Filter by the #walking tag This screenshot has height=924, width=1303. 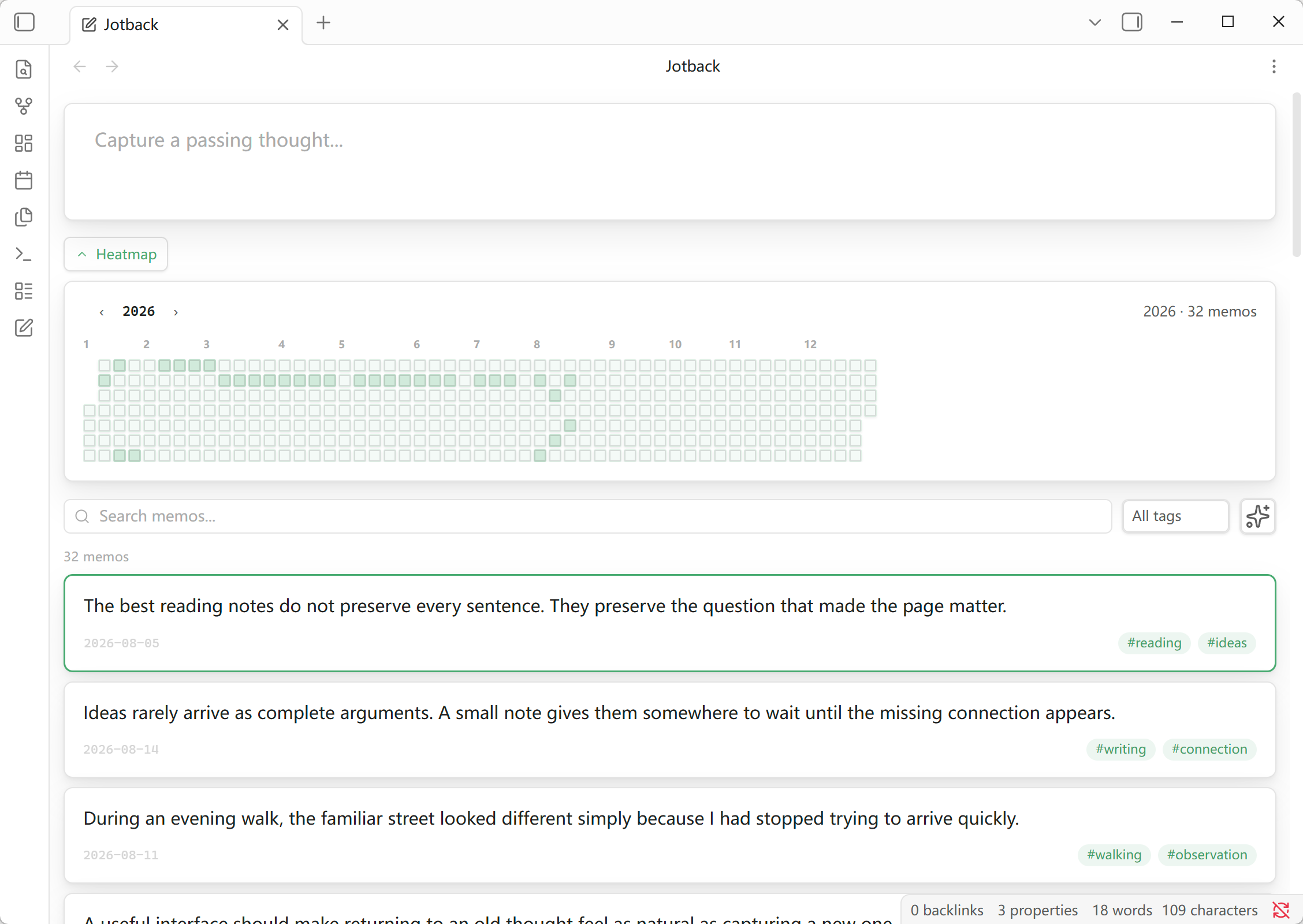click(1114, 855)
